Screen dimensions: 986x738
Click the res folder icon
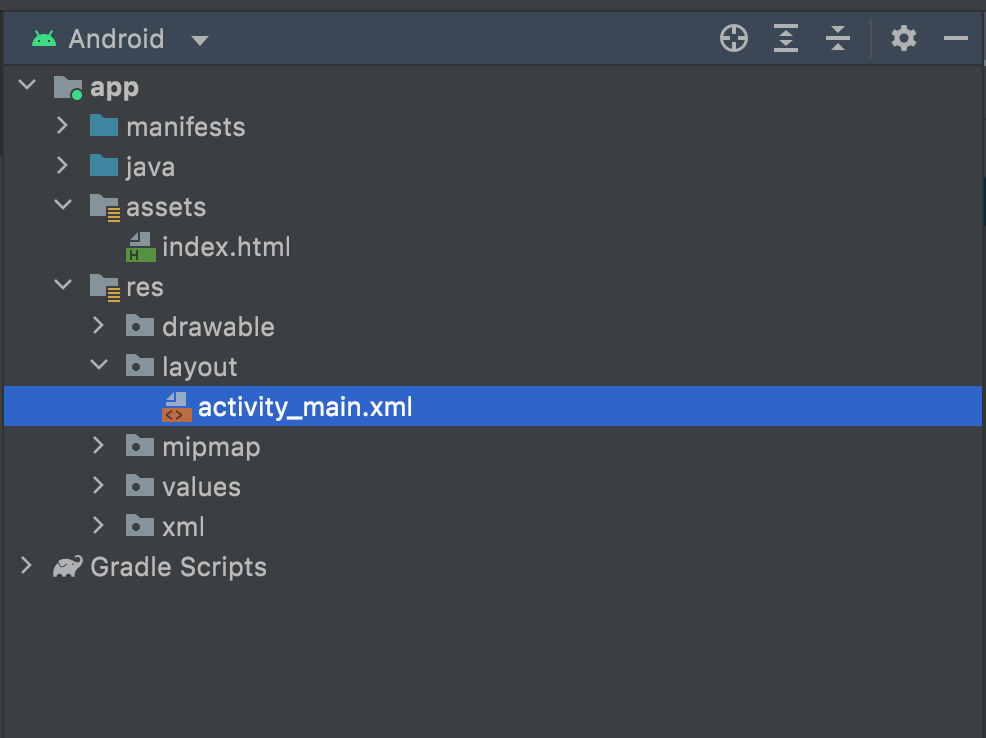105,287
